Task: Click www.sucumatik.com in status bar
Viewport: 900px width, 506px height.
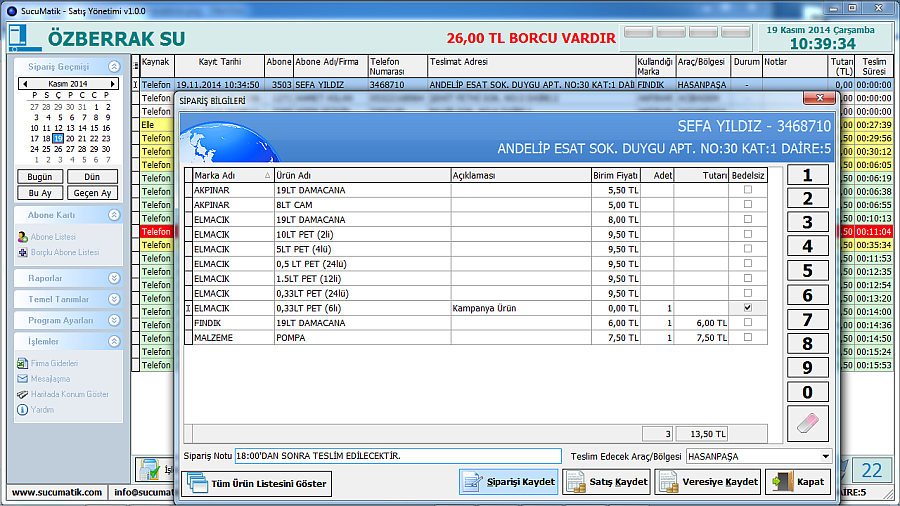Action: [57, 492]
